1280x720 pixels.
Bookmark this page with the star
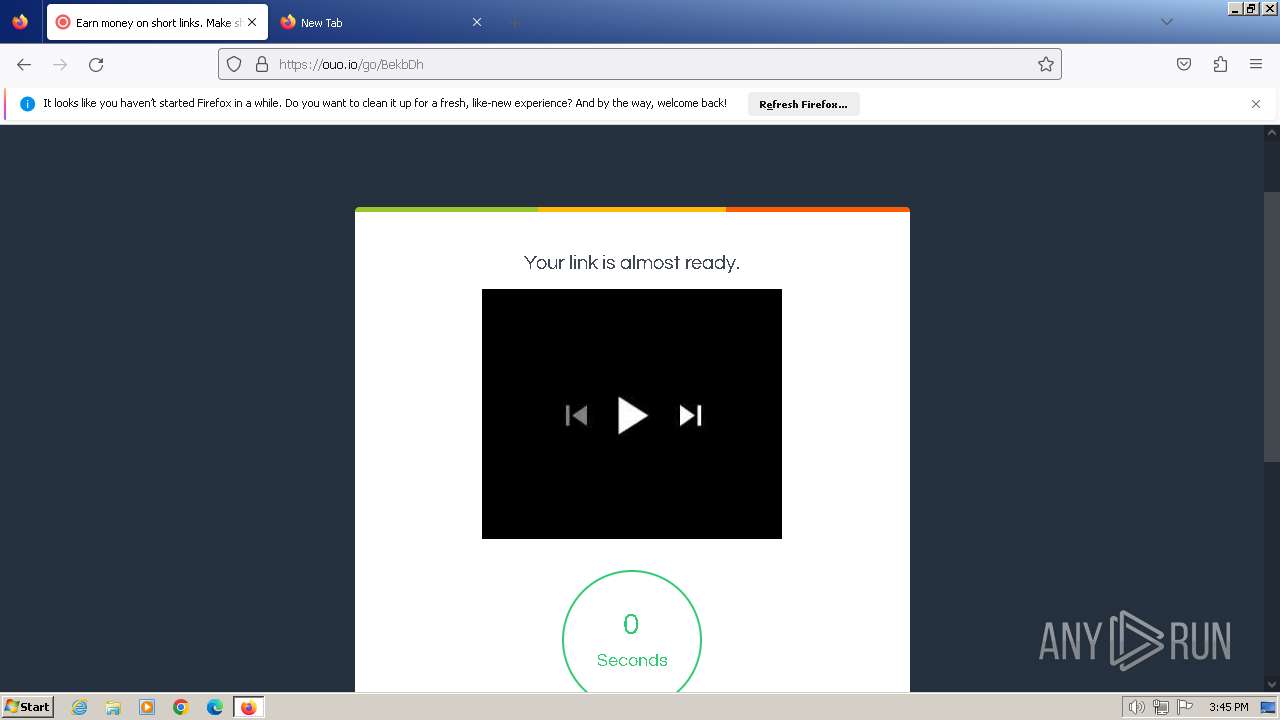click(1046, 64)
